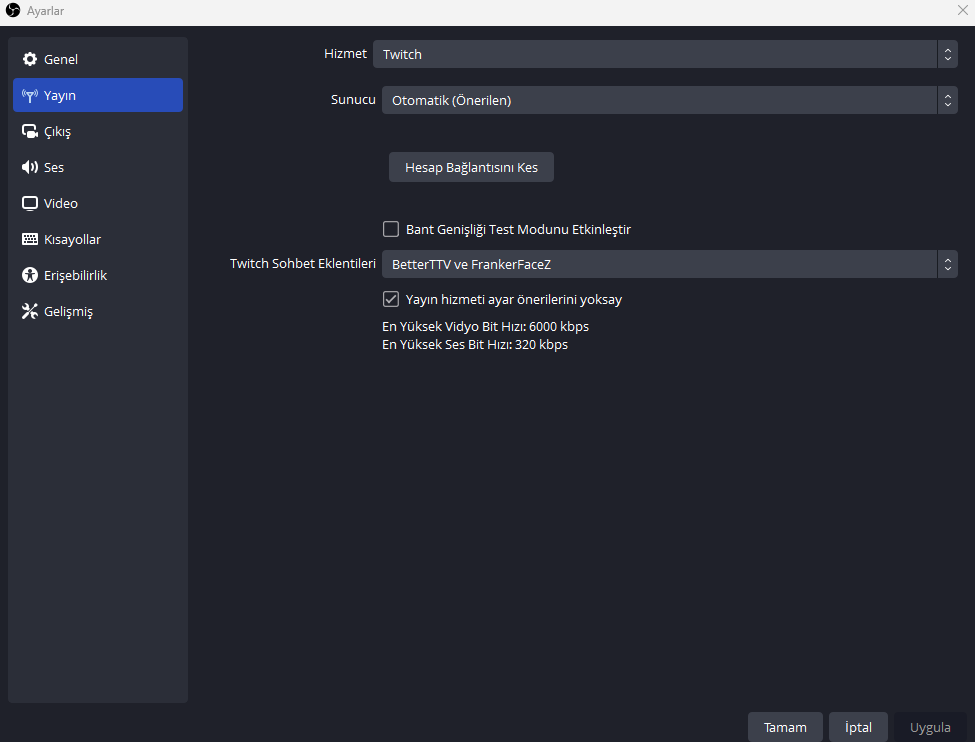Open the Genel settings section
Screen dimensions: 975x742
[x=98, y=59]
